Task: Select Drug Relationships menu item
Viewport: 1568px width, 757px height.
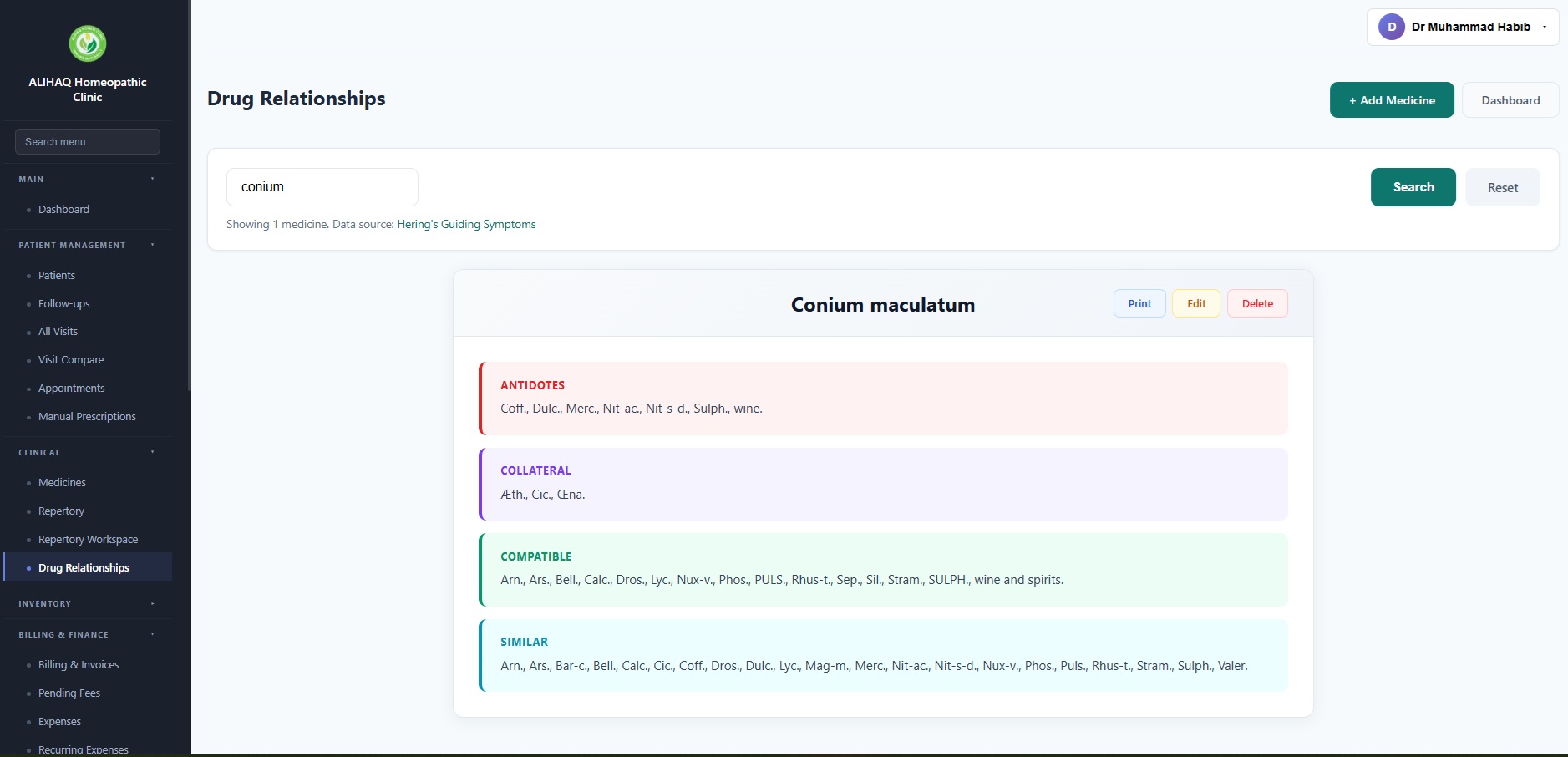Action: pos(88,567)
